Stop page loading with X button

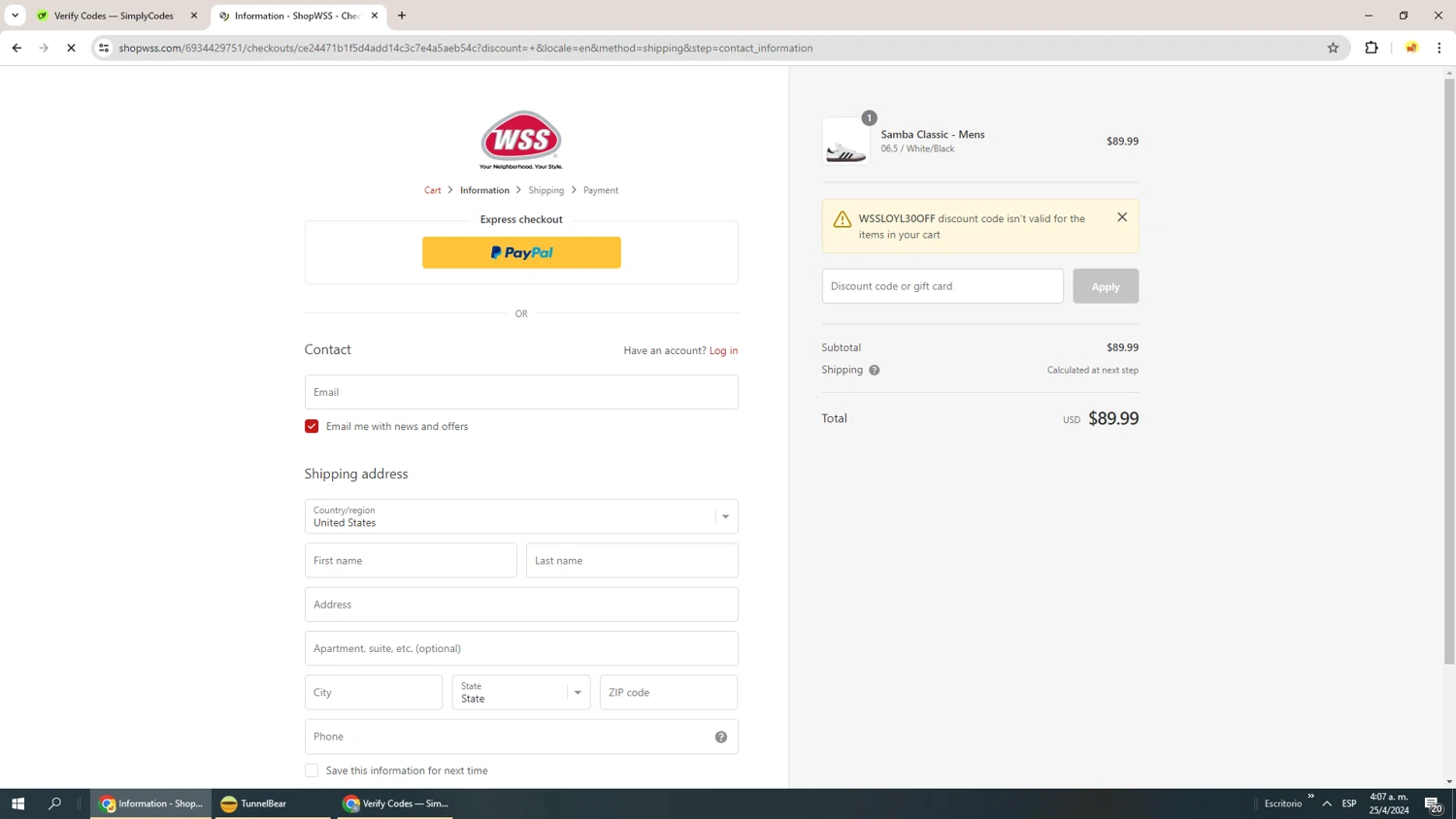[71, 48]
